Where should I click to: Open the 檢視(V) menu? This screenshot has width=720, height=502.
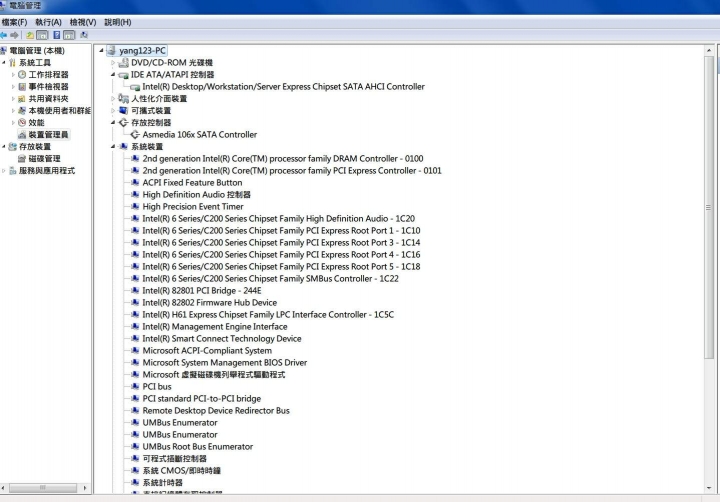(x=83, y=22)
